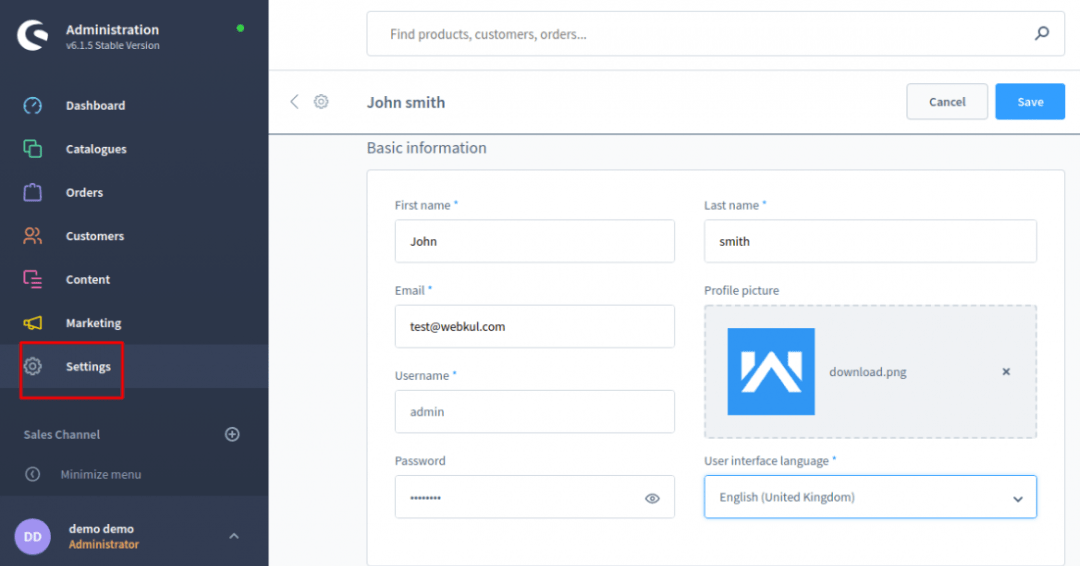Click the DD user avatar

(x=32, y=536)
